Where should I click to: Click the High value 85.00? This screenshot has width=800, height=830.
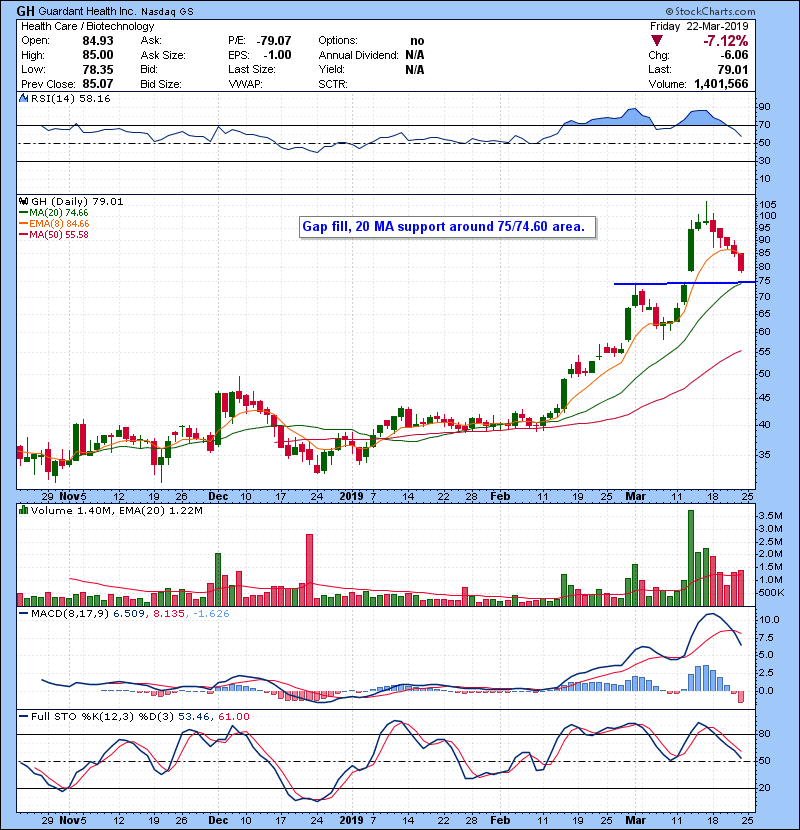[98, 55]
